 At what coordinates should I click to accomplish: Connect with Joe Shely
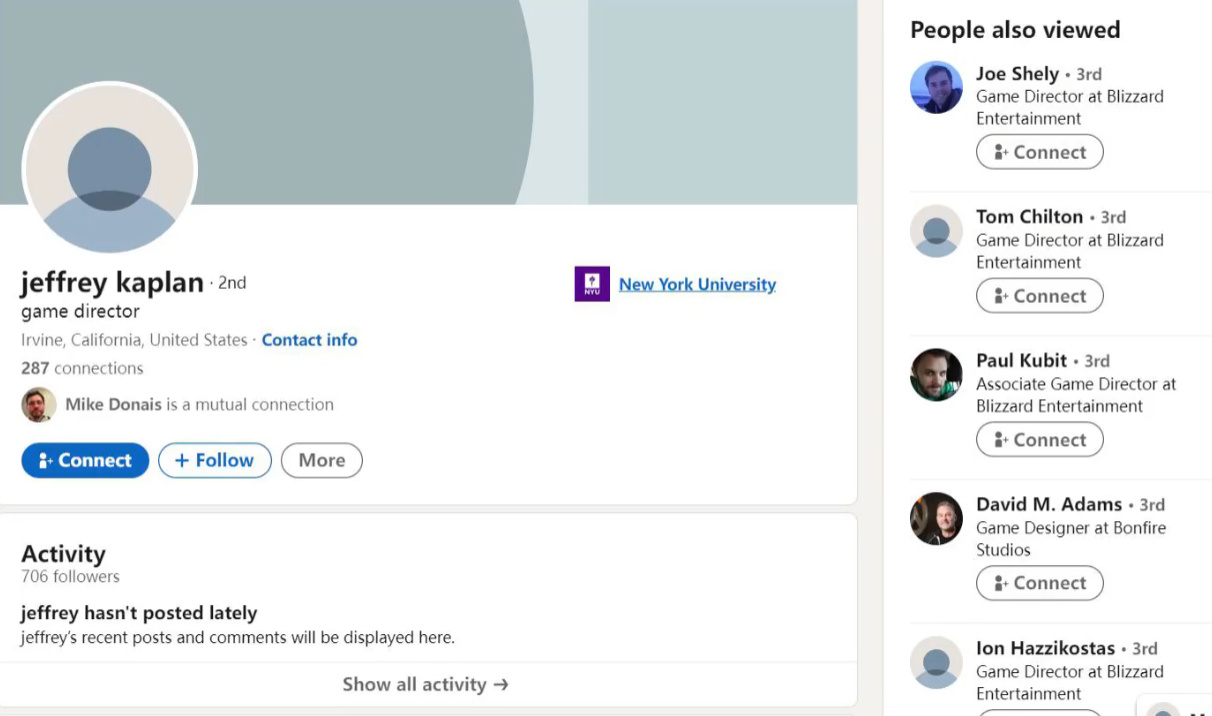pos(1040,152)
